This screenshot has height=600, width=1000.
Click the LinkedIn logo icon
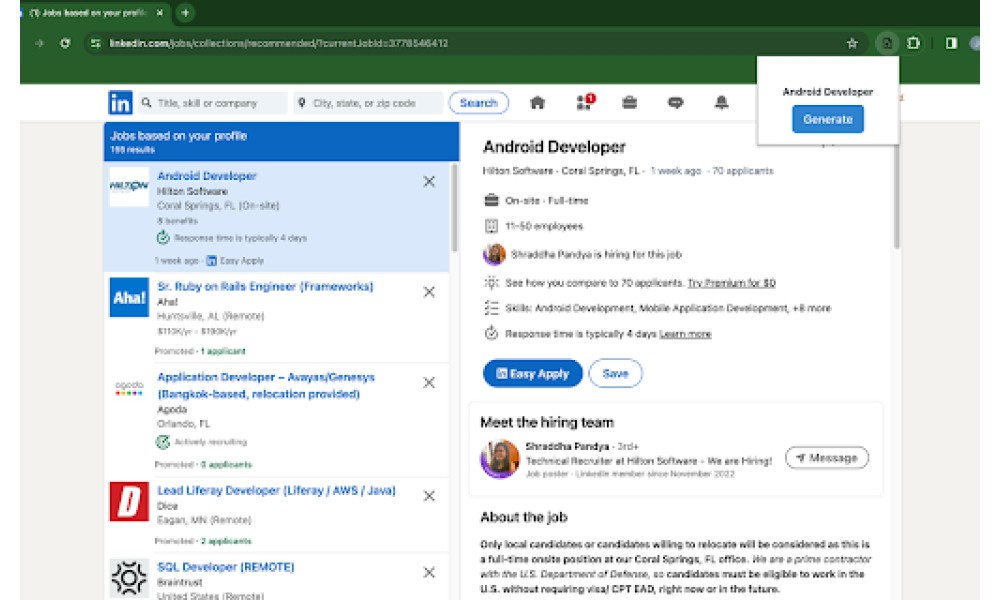click(121, 103)
